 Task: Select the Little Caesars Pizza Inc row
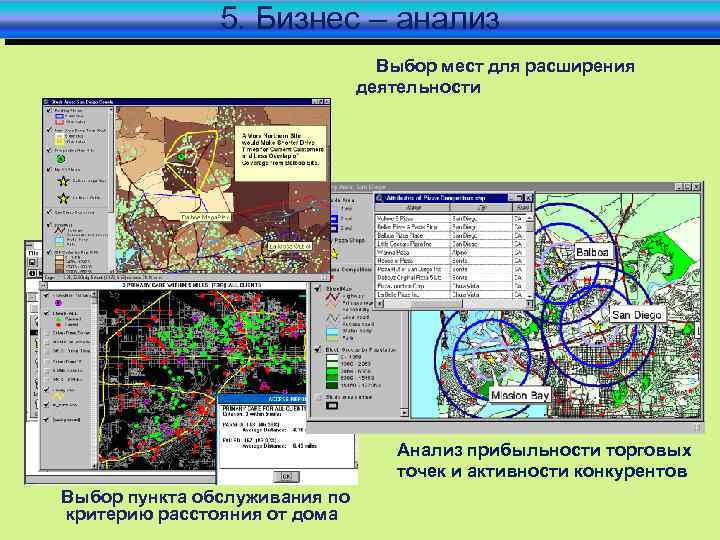tap(451, 244)
